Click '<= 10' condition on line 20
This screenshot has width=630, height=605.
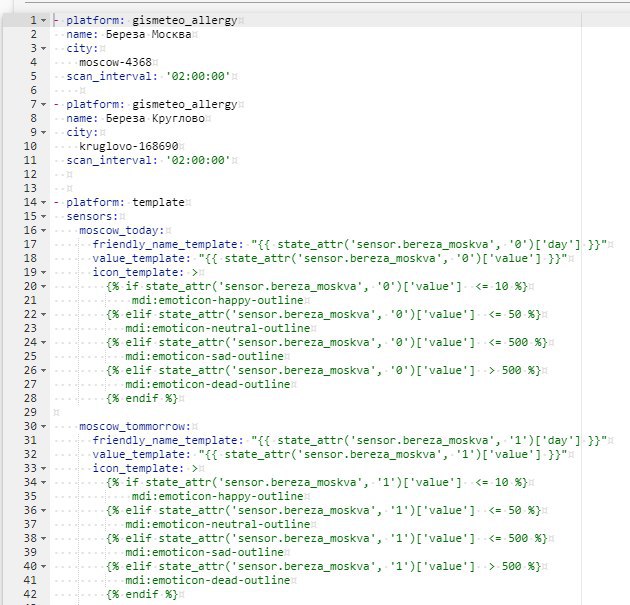pyautogui.click(x=492, y=286)
